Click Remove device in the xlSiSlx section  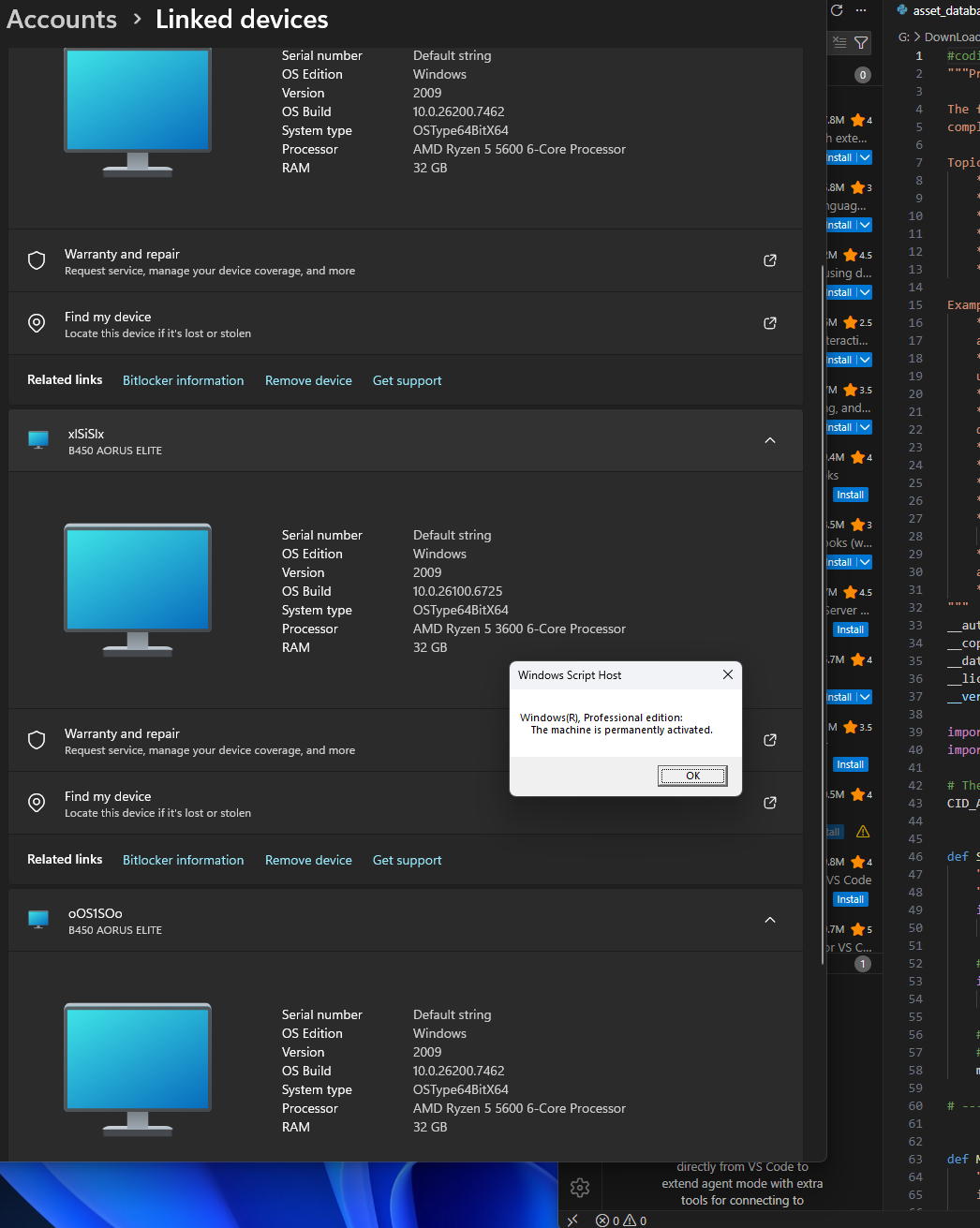pos(308,860)
